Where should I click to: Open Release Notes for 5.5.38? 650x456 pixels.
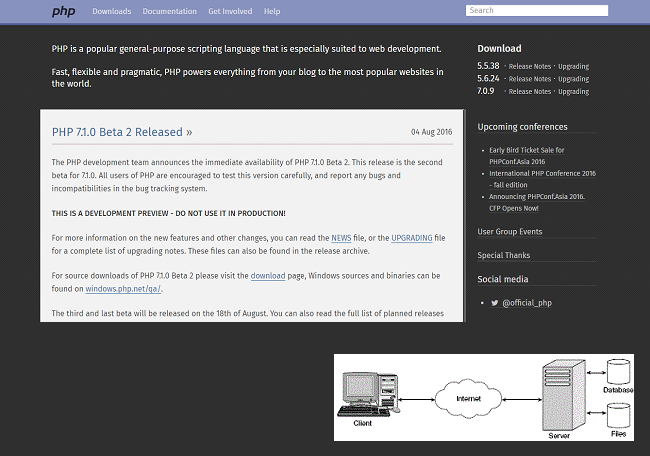(x=530, y=66)
